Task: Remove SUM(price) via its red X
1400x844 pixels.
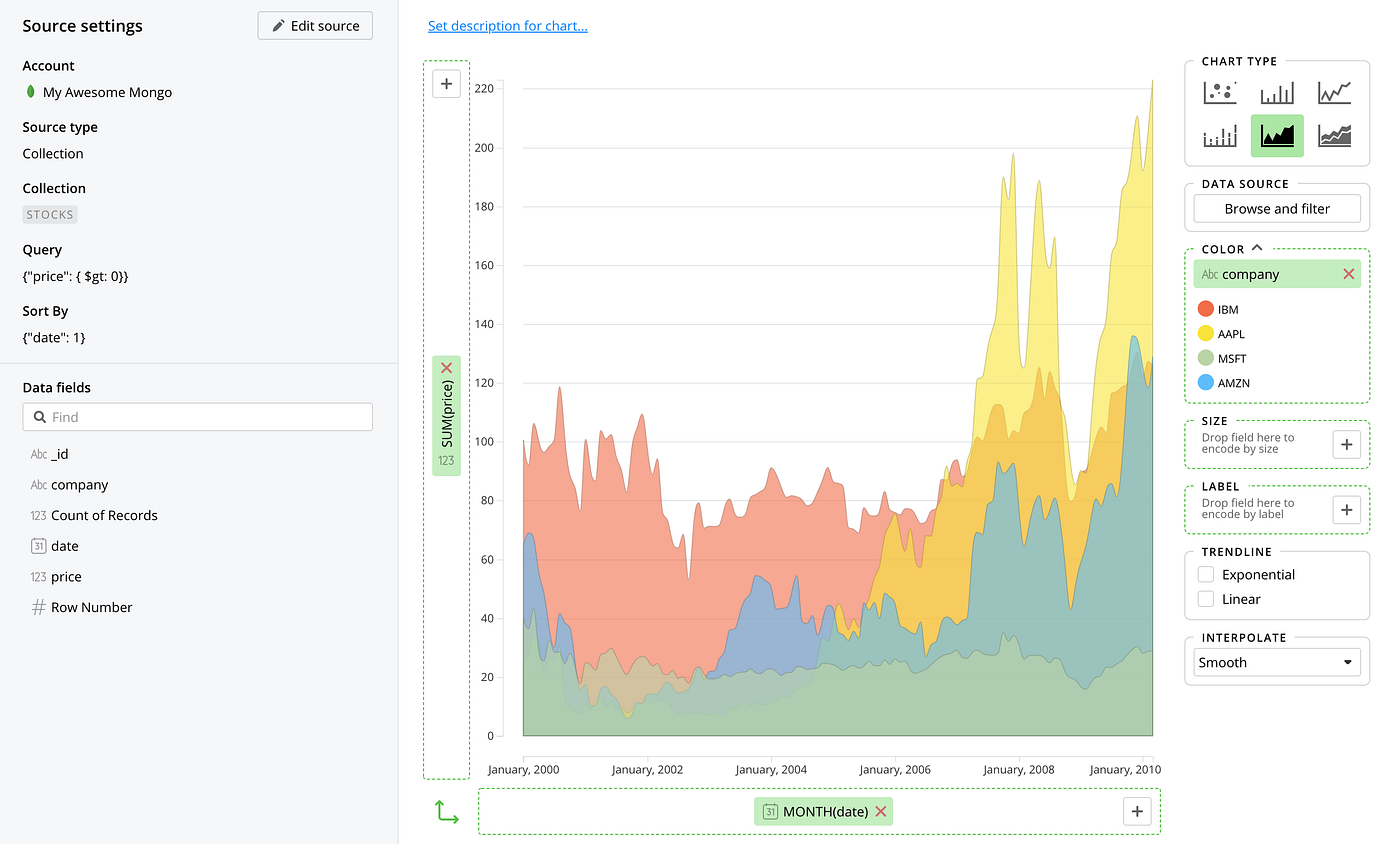Action: pos(446,368)
